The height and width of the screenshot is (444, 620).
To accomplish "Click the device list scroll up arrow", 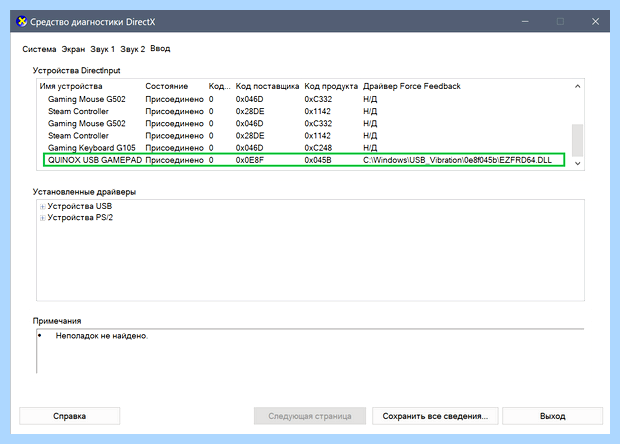I will pyautogui.click(x=577, y=86).
